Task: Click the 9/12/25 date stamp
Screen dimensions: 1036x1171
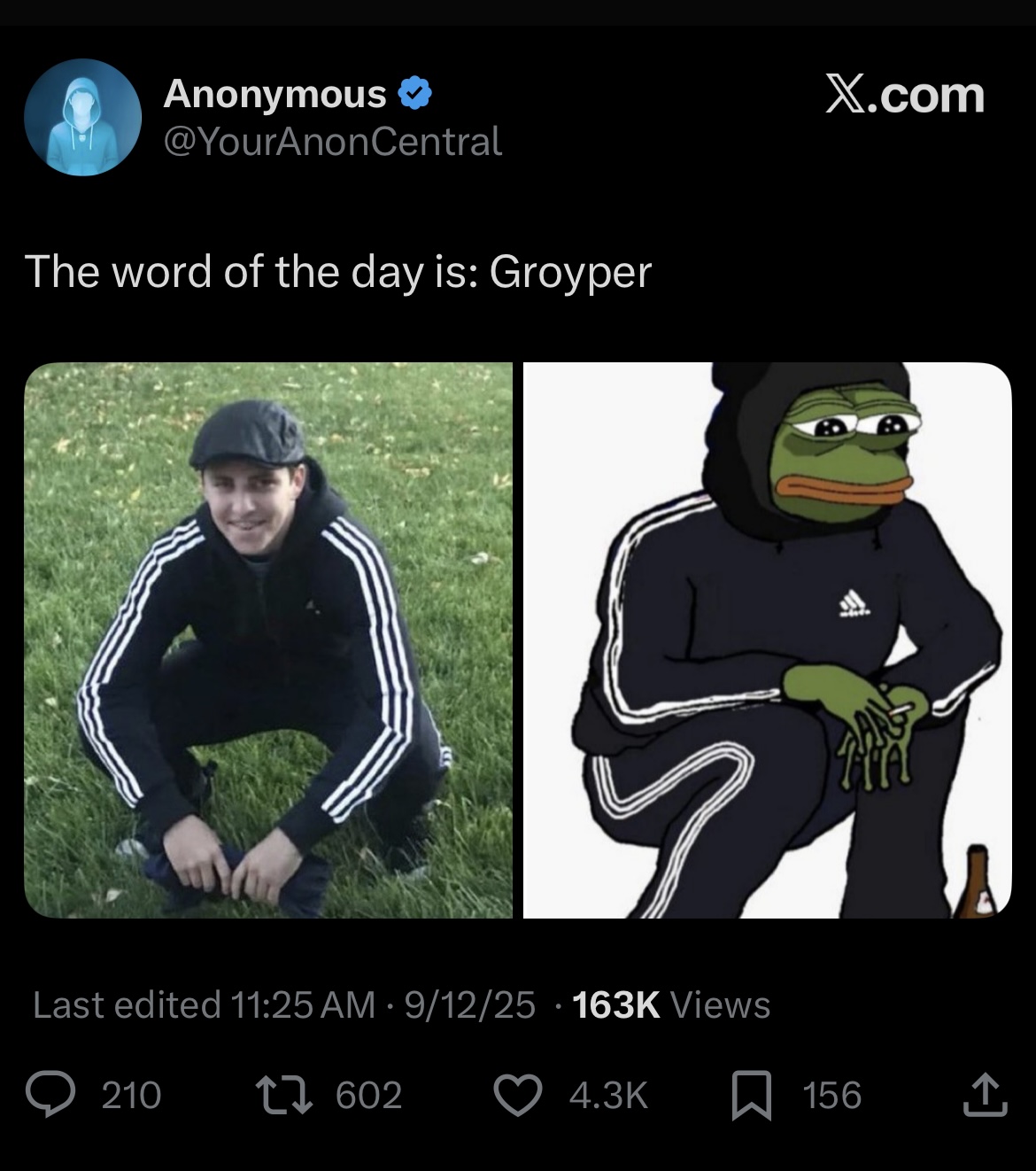Action: [x=469, y=1004]
